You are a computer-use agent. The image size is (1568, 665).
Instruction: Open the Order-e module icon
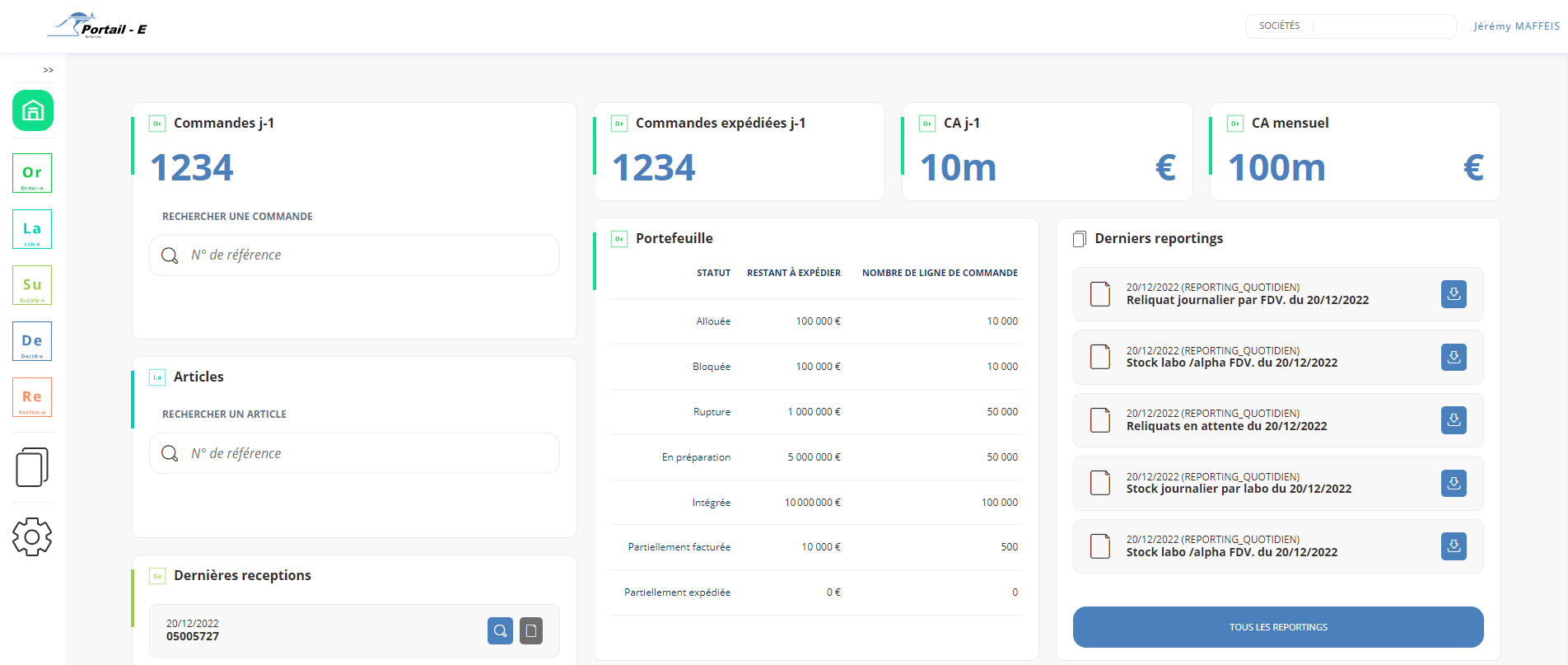coord(32,173)
